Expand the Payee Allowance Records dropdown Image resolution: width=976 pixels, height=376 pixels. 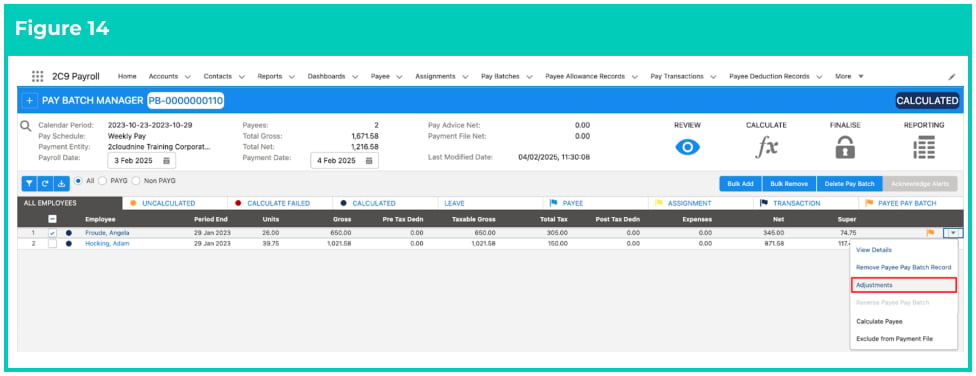tap(634, 77)
